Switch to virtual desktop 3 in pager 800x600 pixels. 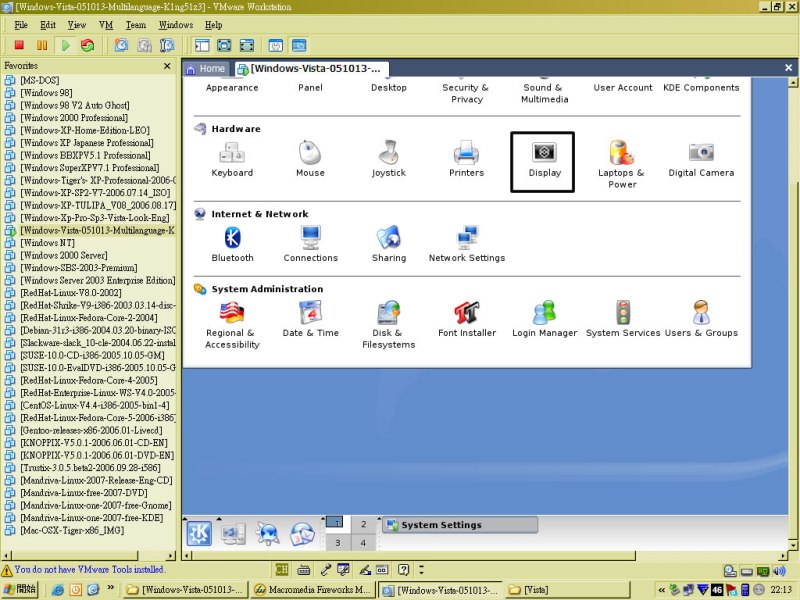[x=337, y=542]
